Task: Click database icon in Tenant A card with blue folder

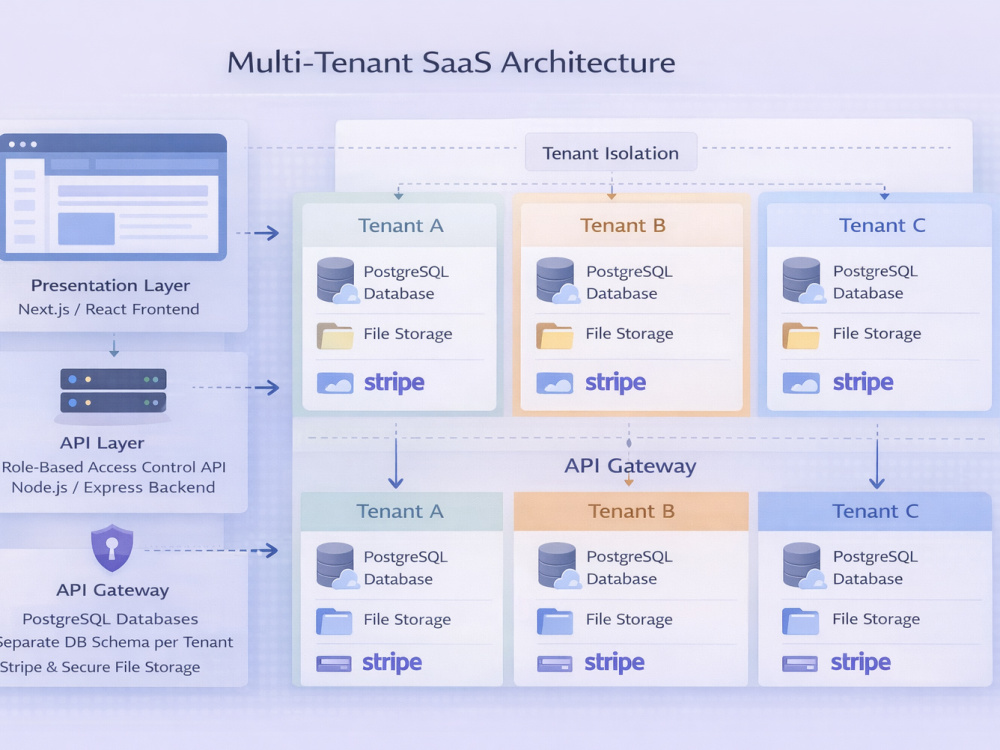Action: pyautogui.click(x=337, y=566)
